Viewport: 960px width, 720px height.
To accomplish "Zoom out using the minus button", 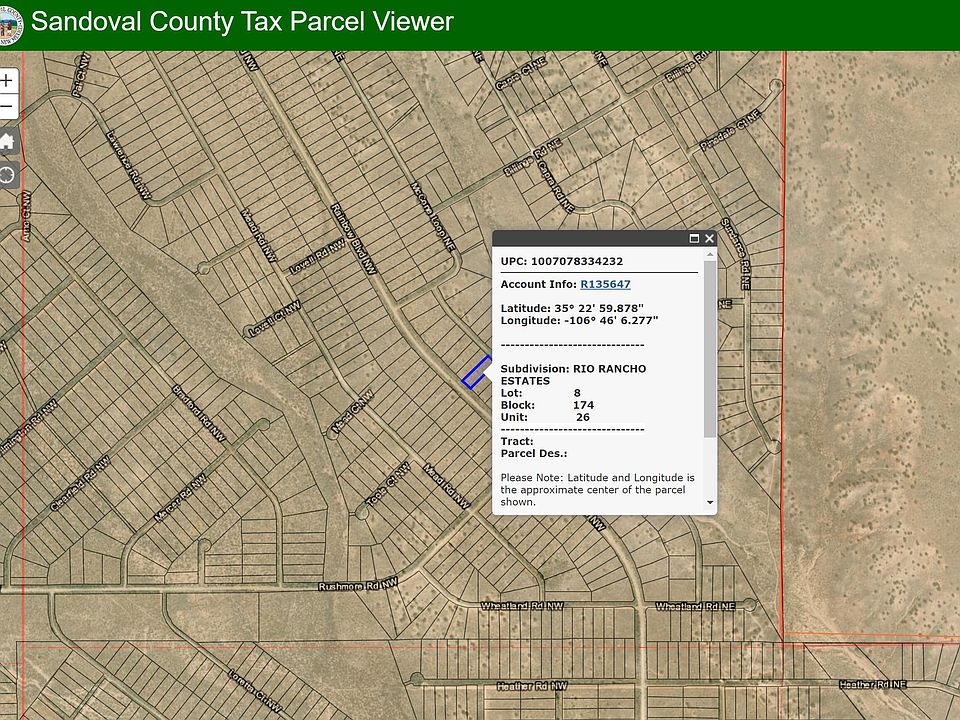I will [7, 106].
